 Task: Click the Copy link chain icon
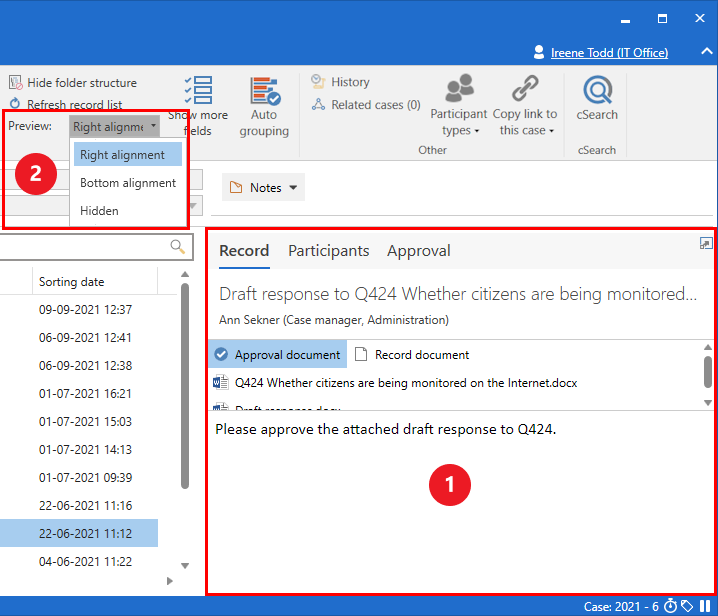coord(525,87)
